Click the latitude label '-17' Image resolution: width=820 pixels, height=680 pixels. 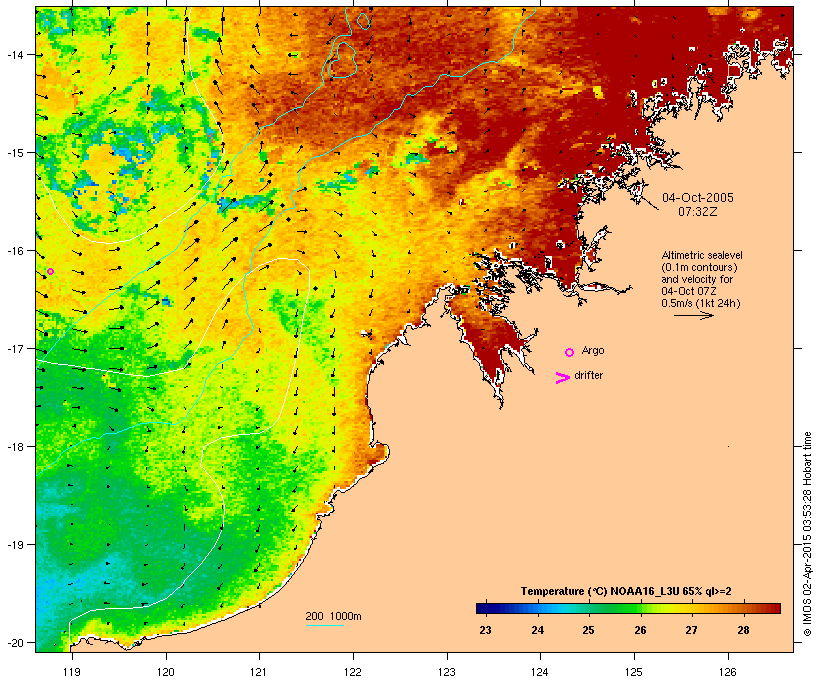[15, 348]
